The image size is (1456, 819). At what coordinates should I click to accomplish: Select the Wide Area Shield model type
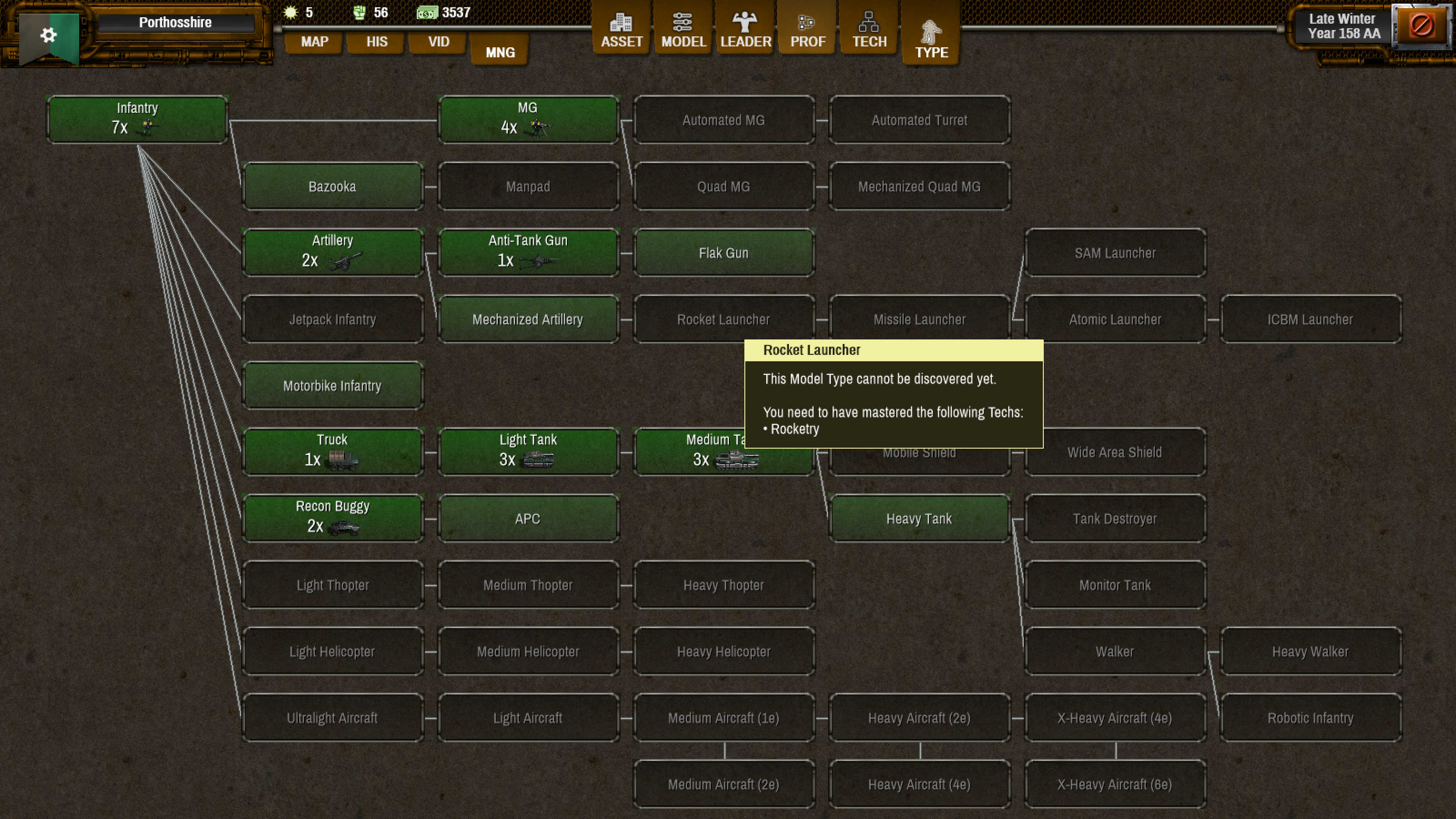tap(1115, 452)
